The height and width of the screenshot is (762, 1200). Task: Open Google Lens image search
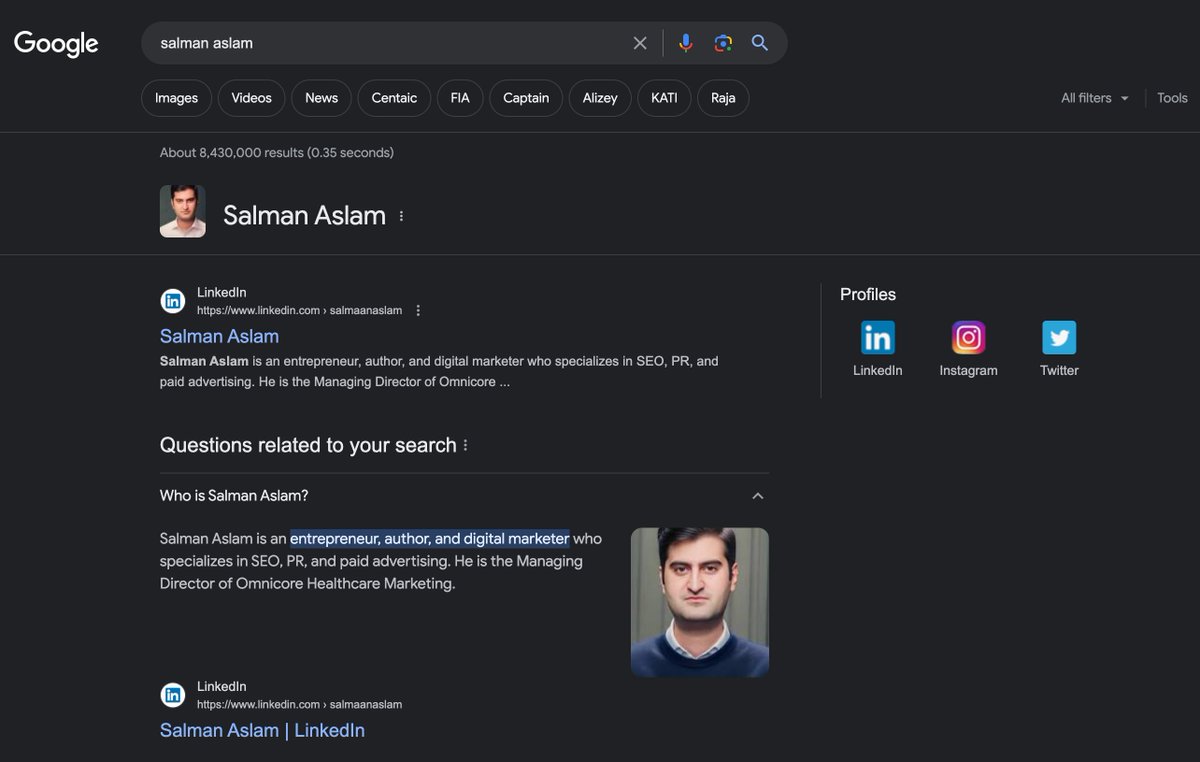click(x=723, y=43)
